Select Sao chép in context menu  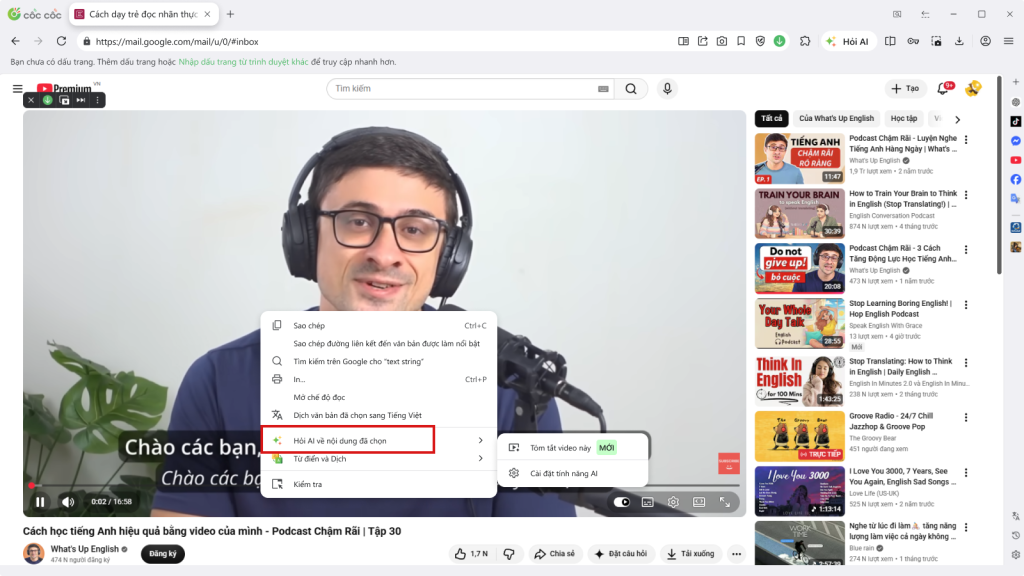pos(379,325)
